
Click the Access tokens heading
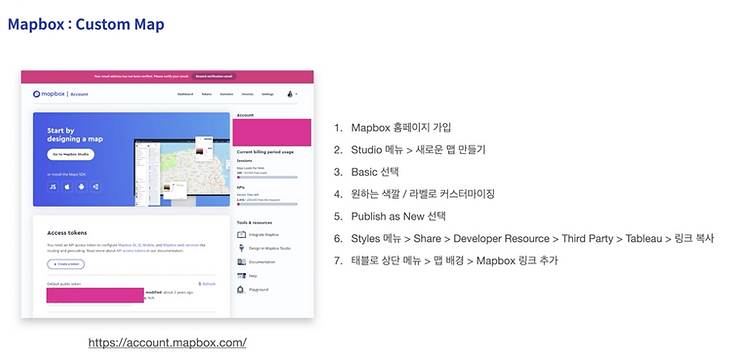(67, 233)
